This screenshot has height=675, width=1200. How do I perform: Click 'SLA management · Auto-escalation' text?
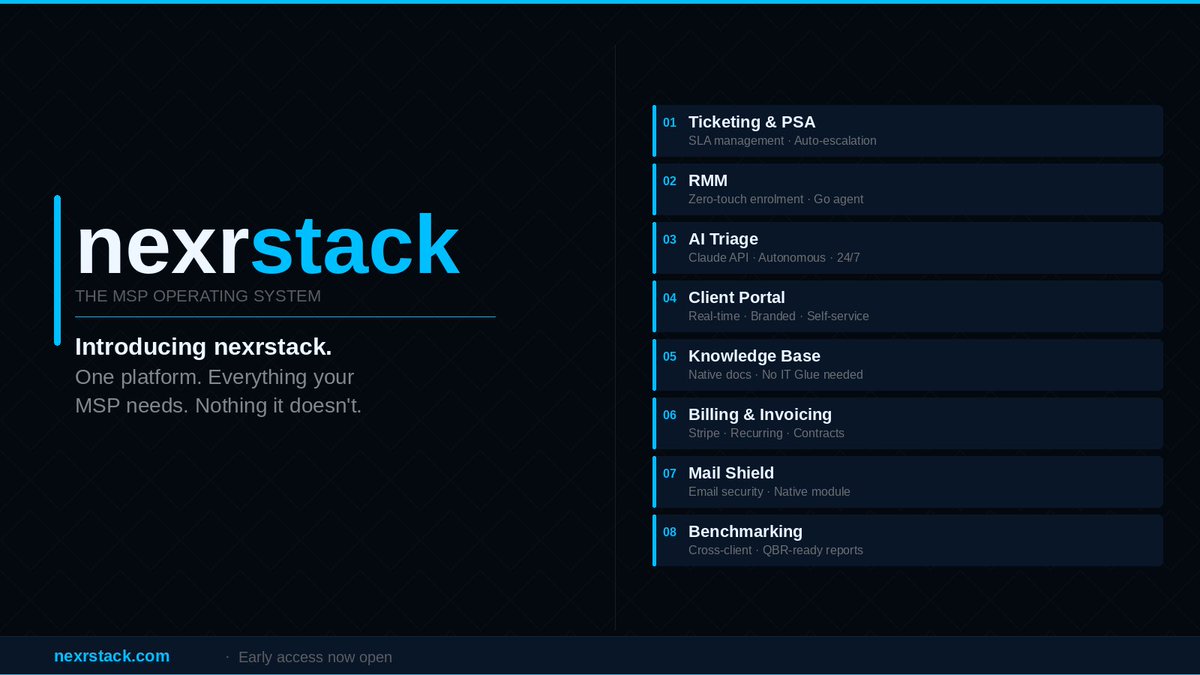[782, 141]
